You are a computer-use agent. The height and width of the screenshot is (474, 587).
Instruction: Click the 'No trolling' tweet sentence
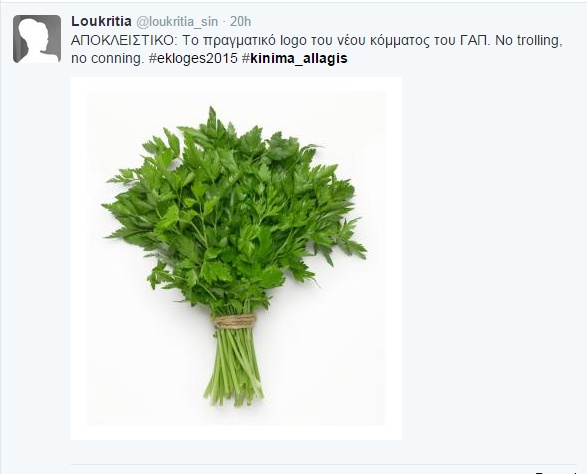click(x=529, y=40)
